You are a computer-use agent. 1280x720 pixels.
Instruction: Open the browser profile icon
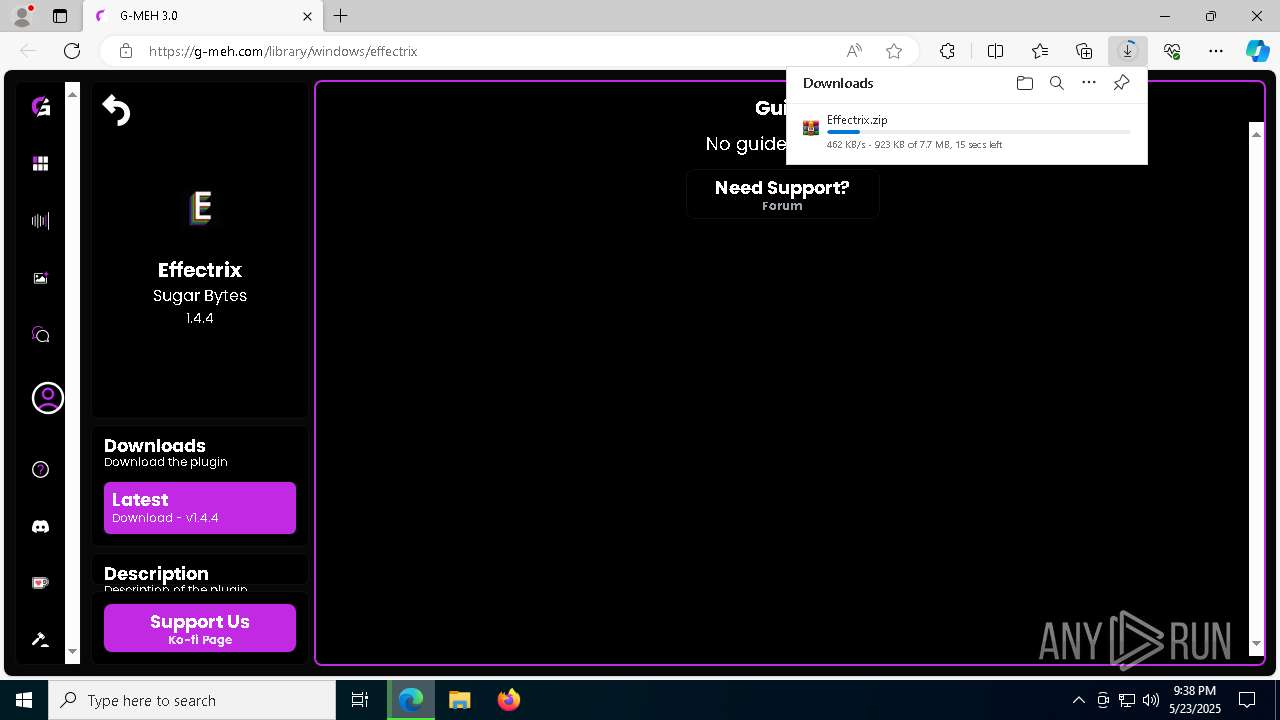click(22, 16)
